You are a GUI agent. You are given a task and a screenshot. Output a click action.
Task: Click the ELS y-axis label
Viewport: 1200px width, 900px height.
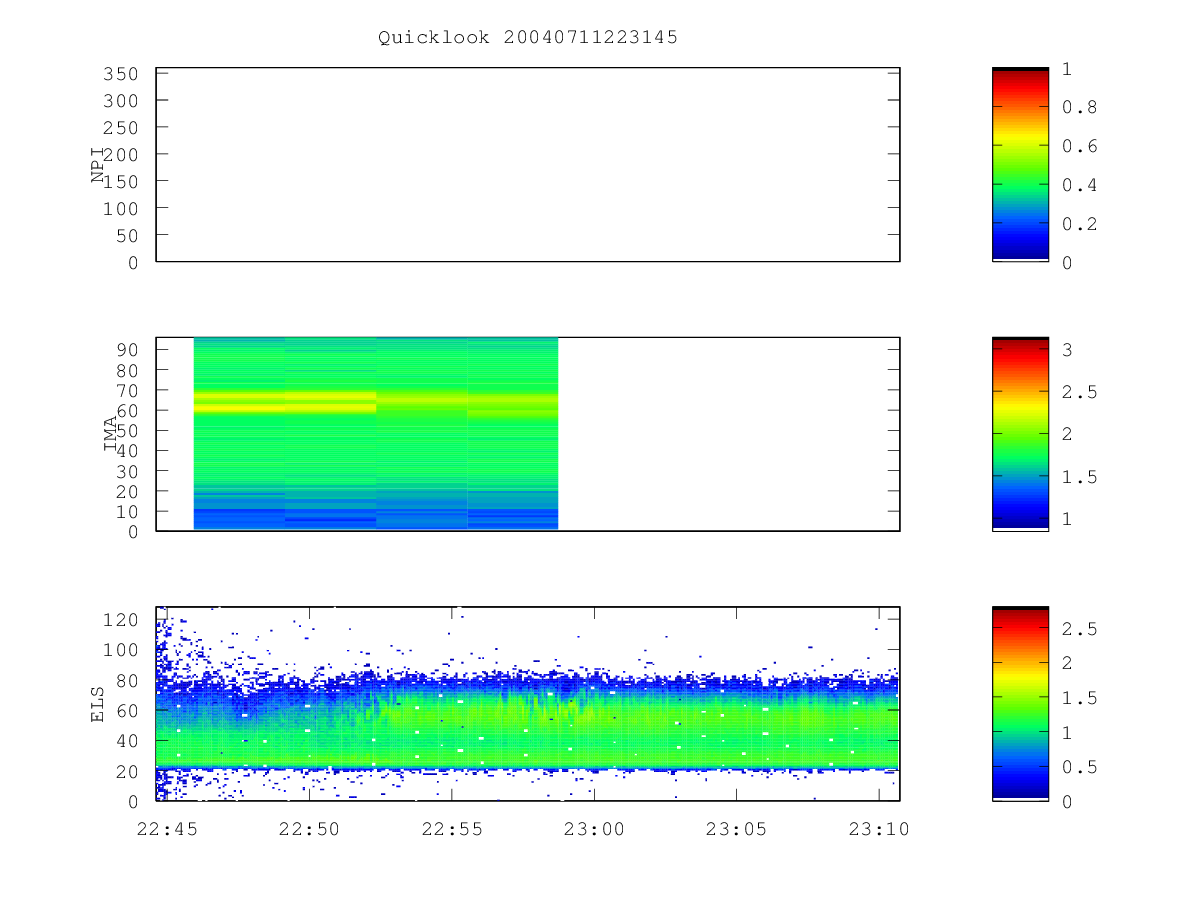tap(98, 703)
